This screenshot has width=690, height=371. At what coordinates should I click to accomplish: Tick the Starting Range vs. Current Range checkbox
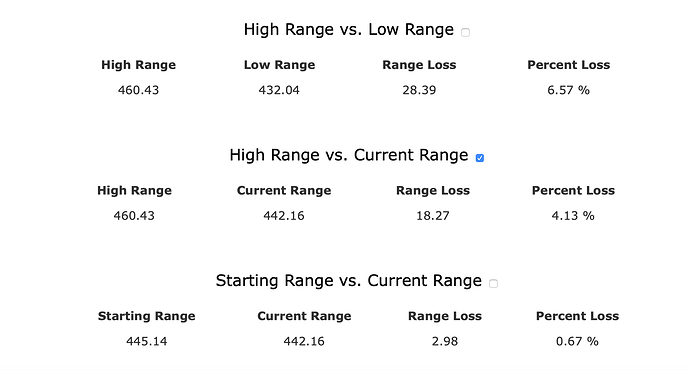493,283
